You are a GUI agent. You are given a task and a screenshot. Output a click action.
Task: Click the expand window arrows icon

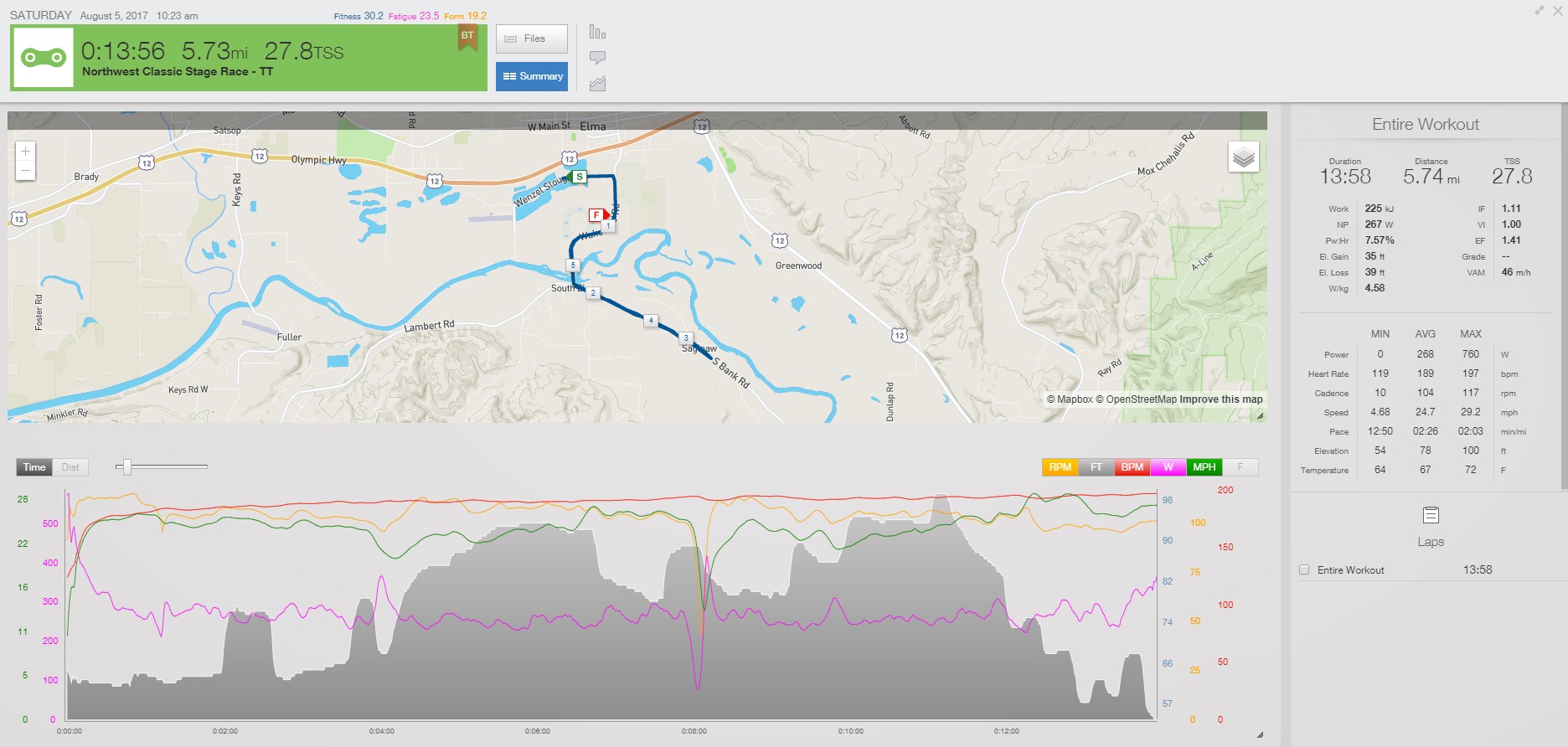(x=1539, y=10)
